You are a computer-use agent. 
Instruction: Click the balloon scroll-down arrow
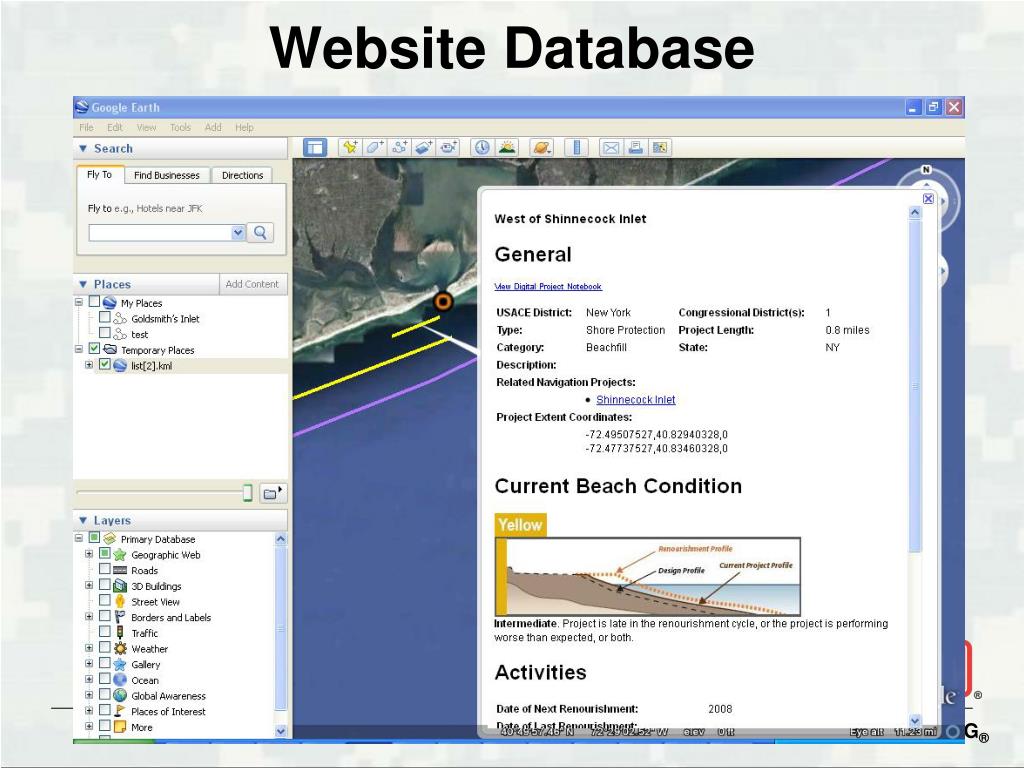click(914, 720)
